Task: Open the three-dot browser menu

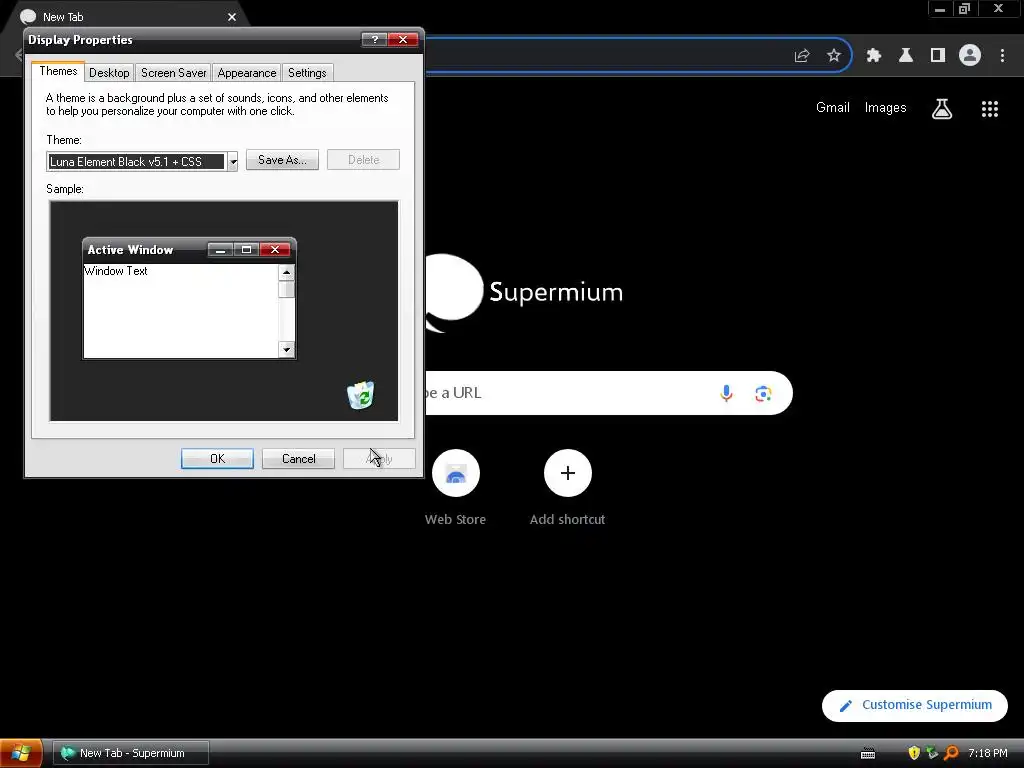Action: (1002, 56)
